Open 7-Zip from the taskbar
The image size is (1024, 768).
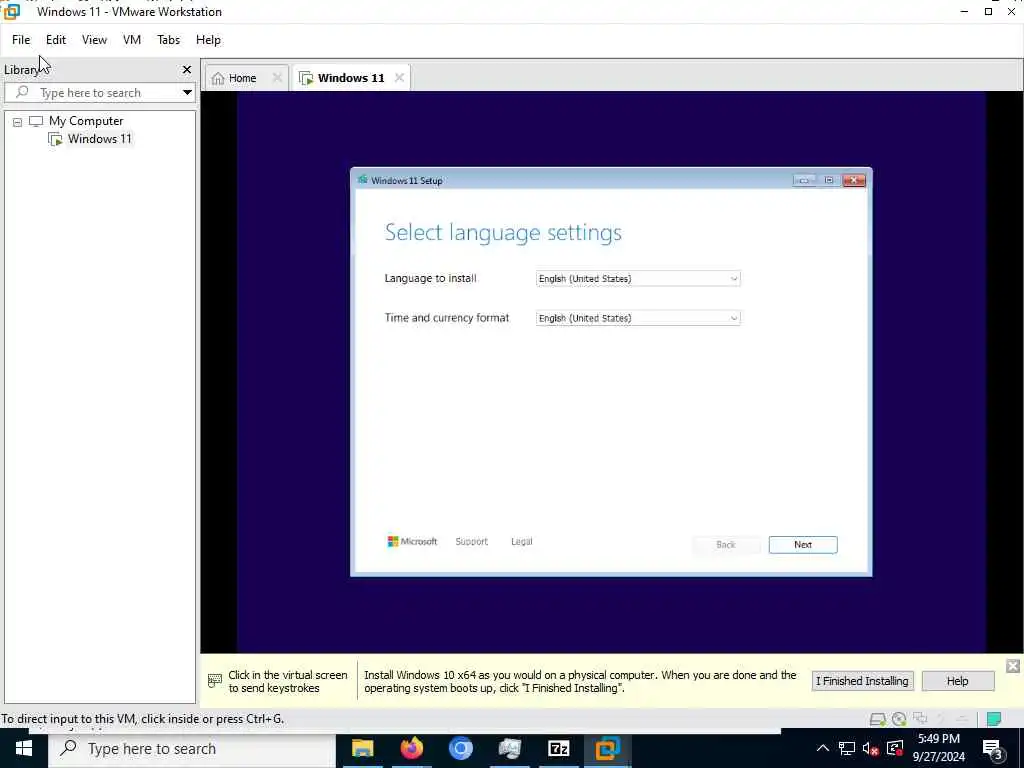pos(558,748)
